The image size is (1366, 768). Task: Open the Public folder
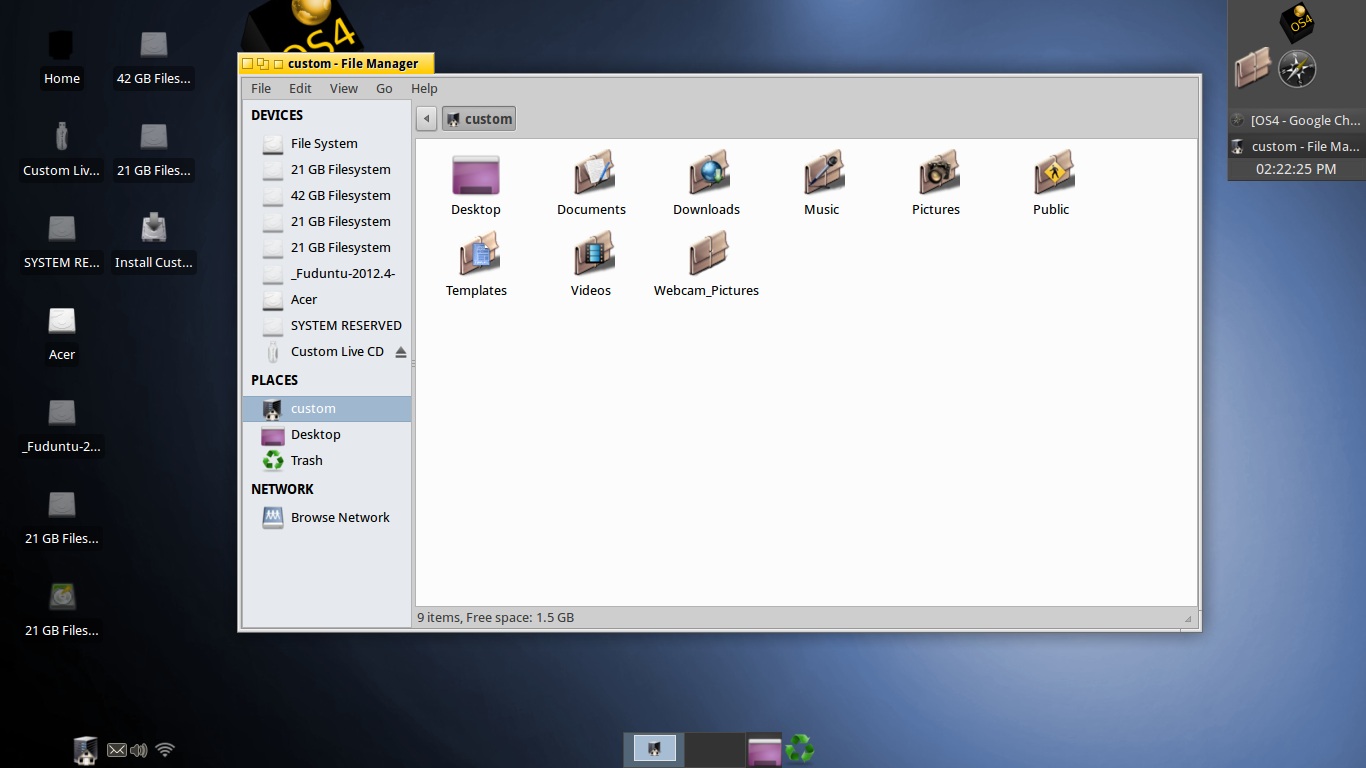1051,185
